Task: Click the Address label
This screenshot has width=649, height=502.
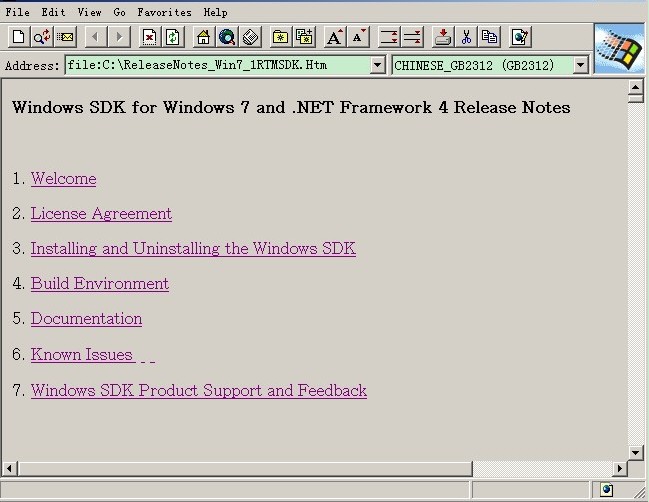Action: (x=32, y=66)
